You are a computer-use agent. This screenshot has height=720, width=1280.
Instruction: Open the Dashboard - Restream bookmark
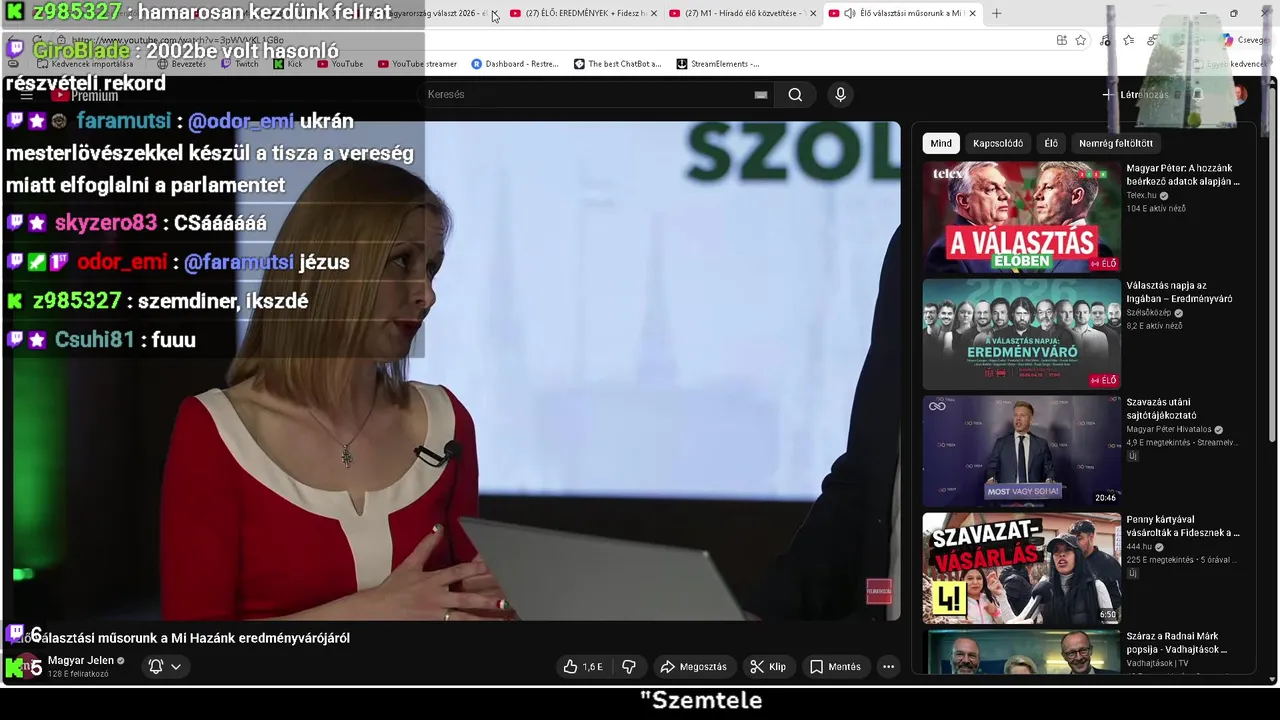coord(515,64)
